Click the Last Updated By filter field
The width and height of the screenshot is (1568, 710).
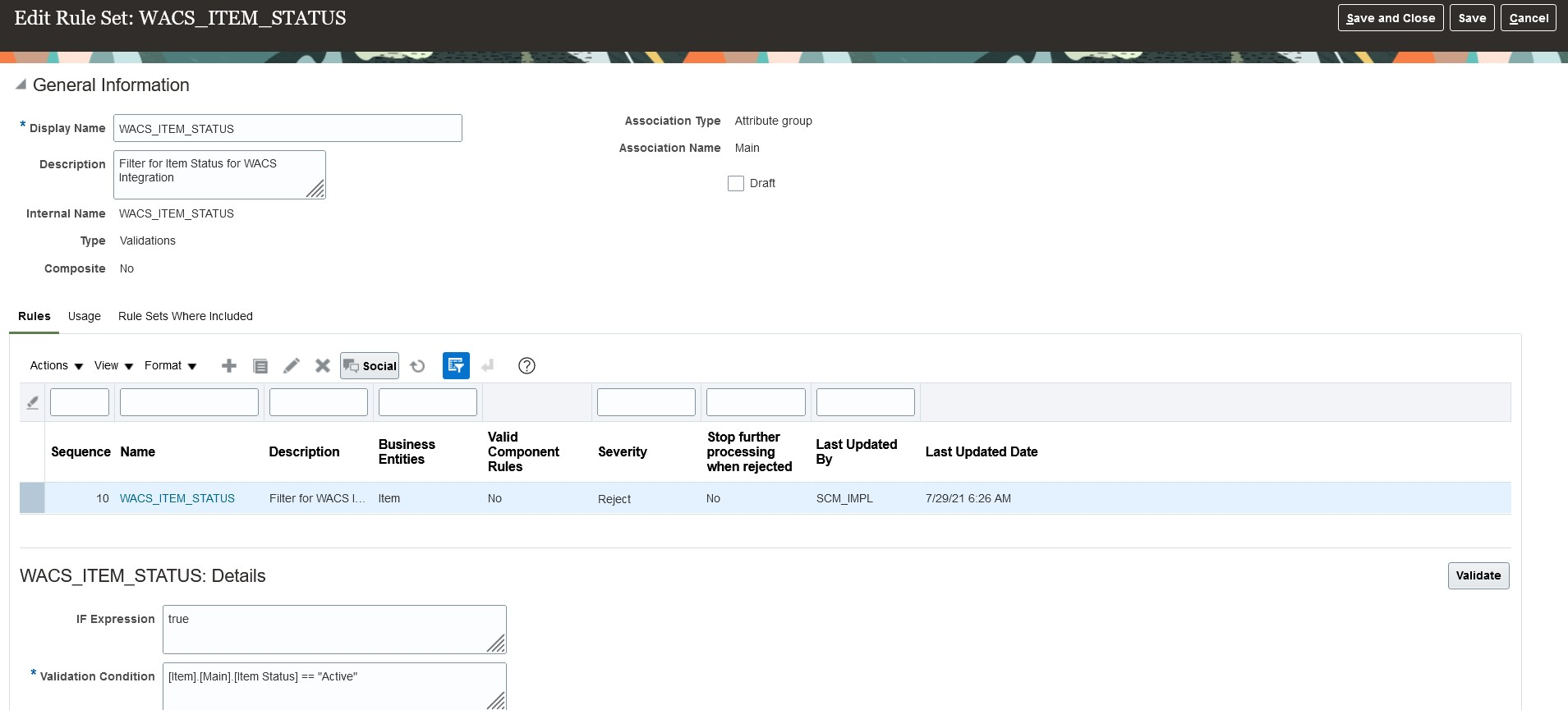click(866, 402)
